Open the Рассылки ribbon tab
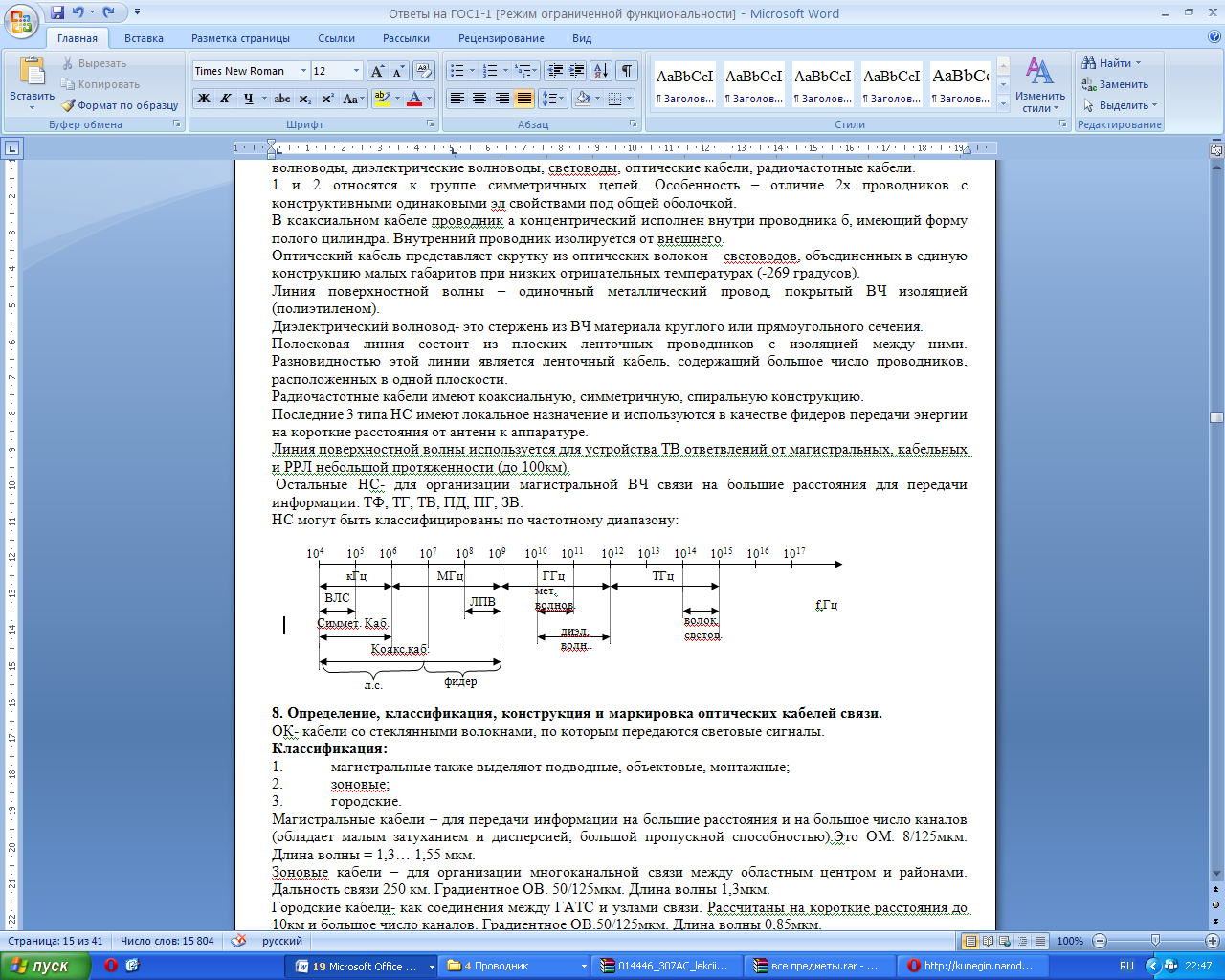Image resolution: width=1225 pixels, height=980 pixels. click(406, 38)
